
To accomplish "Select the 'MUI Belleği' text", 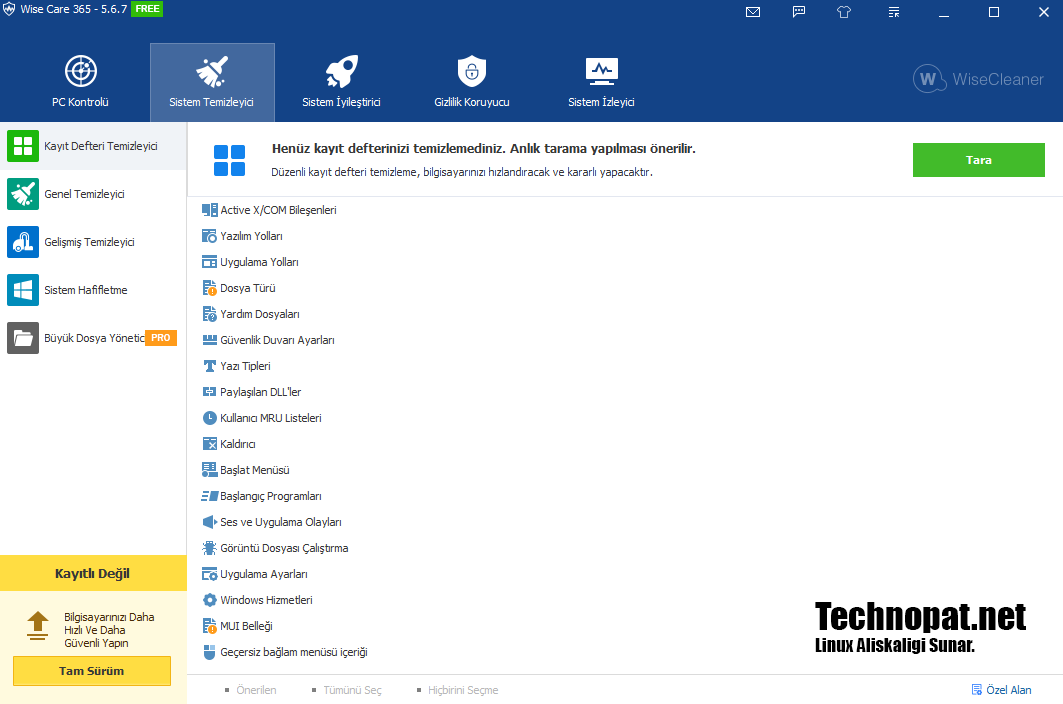I will [247, 626].
